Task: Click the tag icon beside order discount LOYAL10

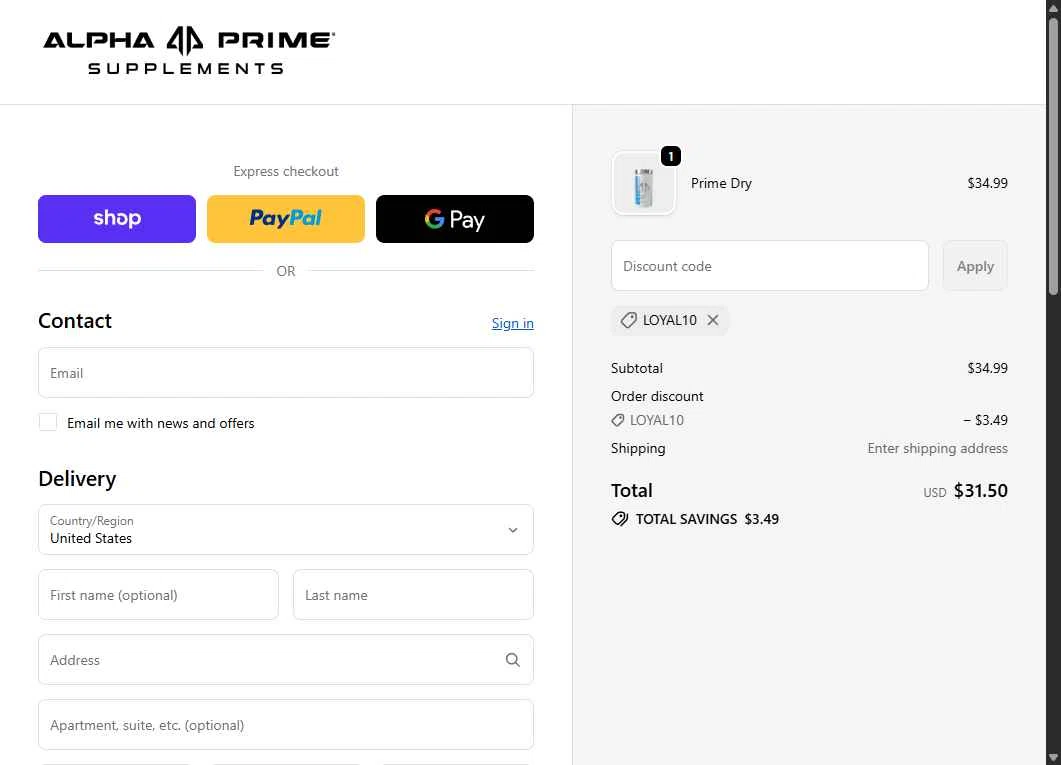Action: pyautogui.click(x=617, y=420)
